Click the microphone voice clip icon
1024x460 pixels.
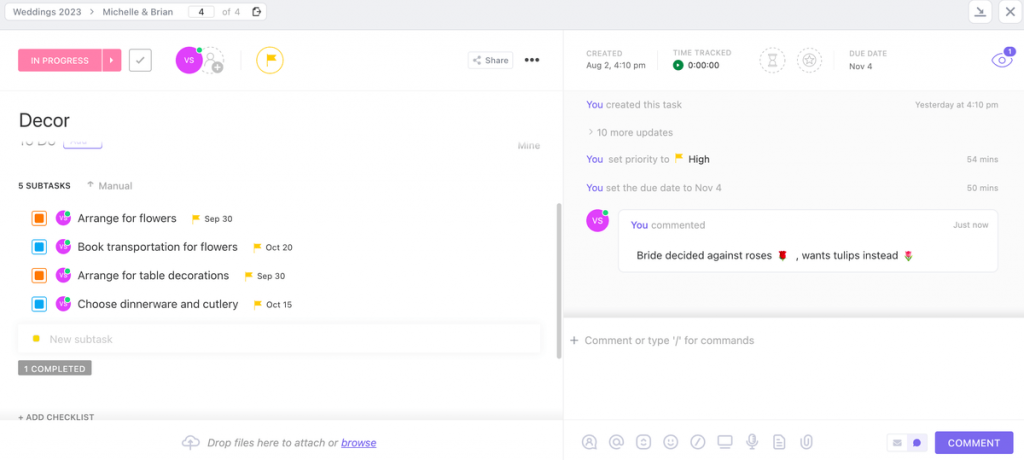752,442
